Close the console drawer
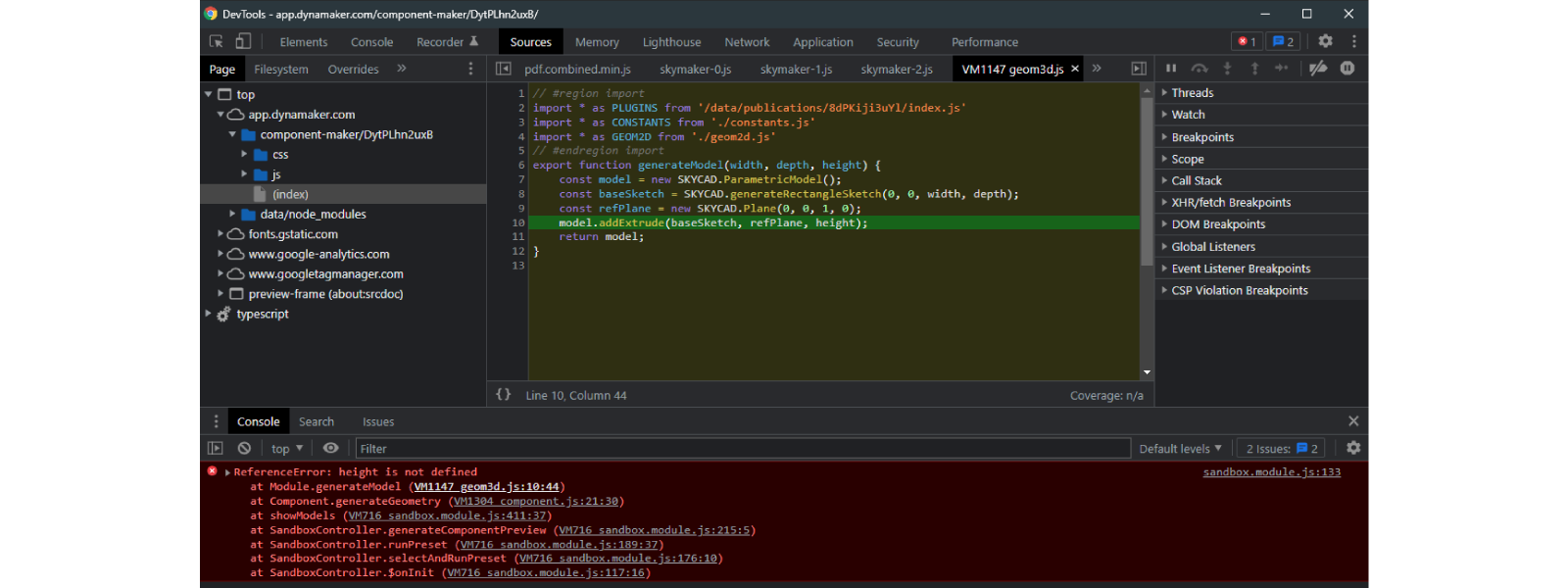1568x588 pixels. pos(1353,421)
